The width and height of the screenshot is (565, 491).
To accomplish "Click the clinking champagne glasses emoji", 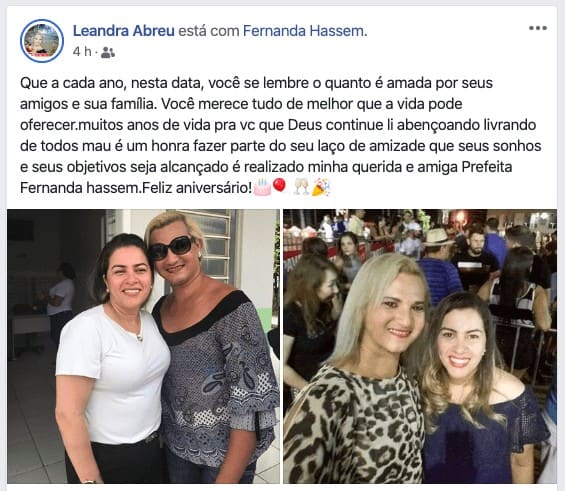I will tap(301, 187).
